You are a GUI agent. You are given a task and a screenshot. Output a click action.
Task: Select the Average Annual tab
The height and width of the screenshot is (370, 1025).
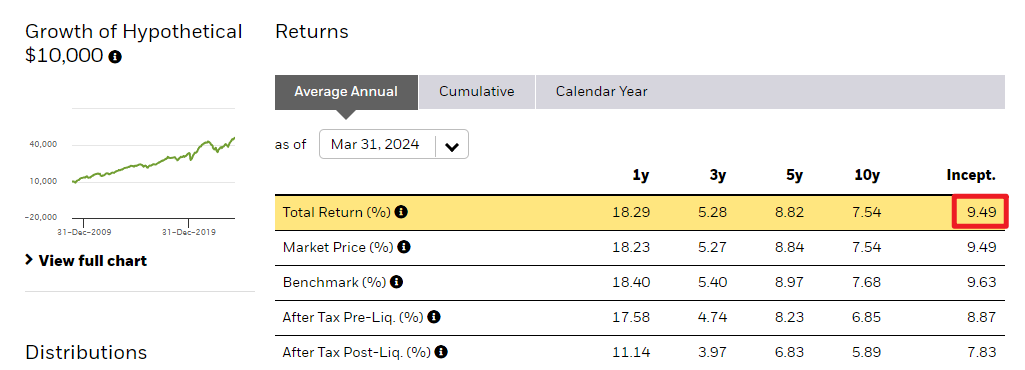point(346,92)
